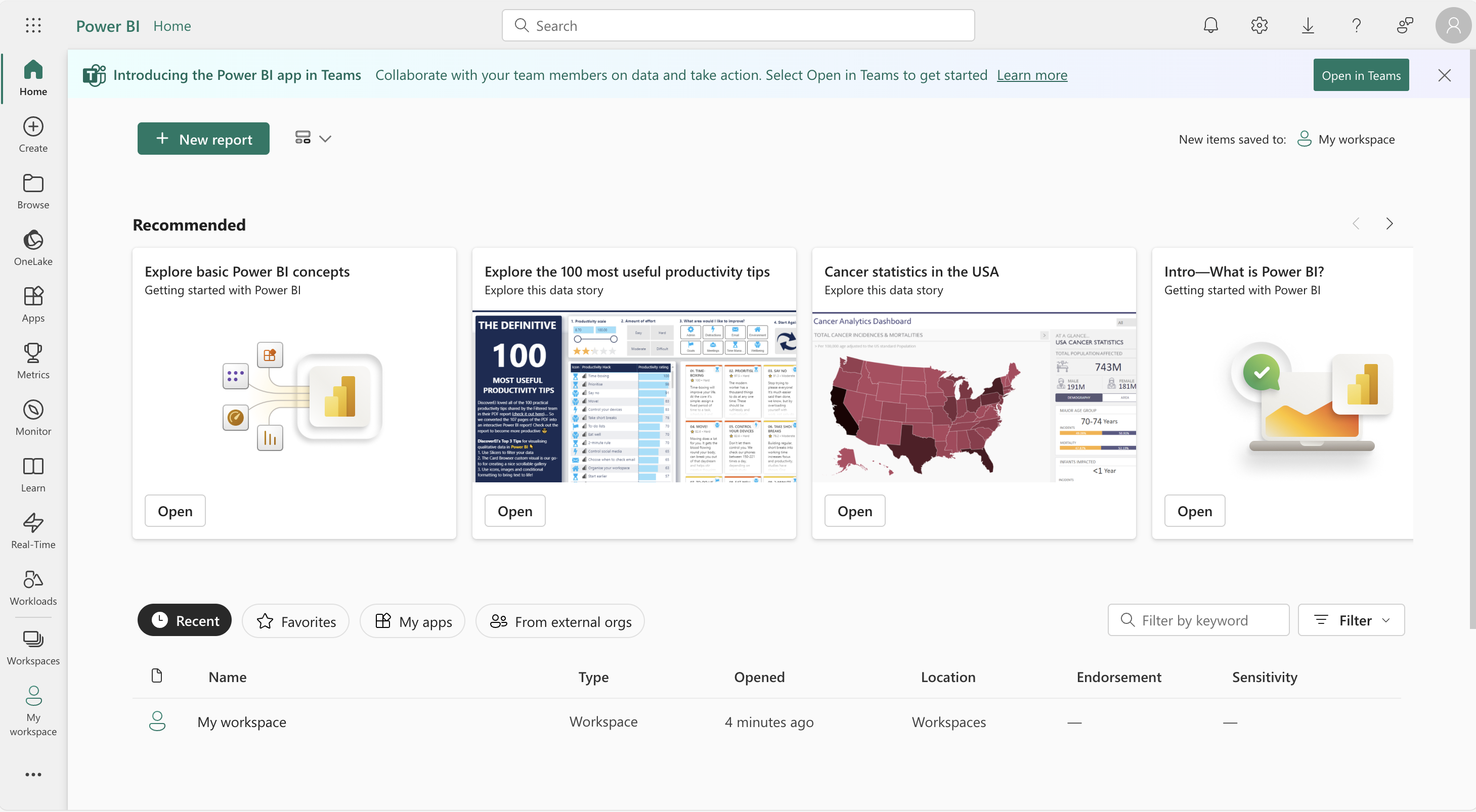The width and height of the screenshot is (1476, 812).
Task: Open the download menu
Action: pyautogui.click(x=1308, y=25)
